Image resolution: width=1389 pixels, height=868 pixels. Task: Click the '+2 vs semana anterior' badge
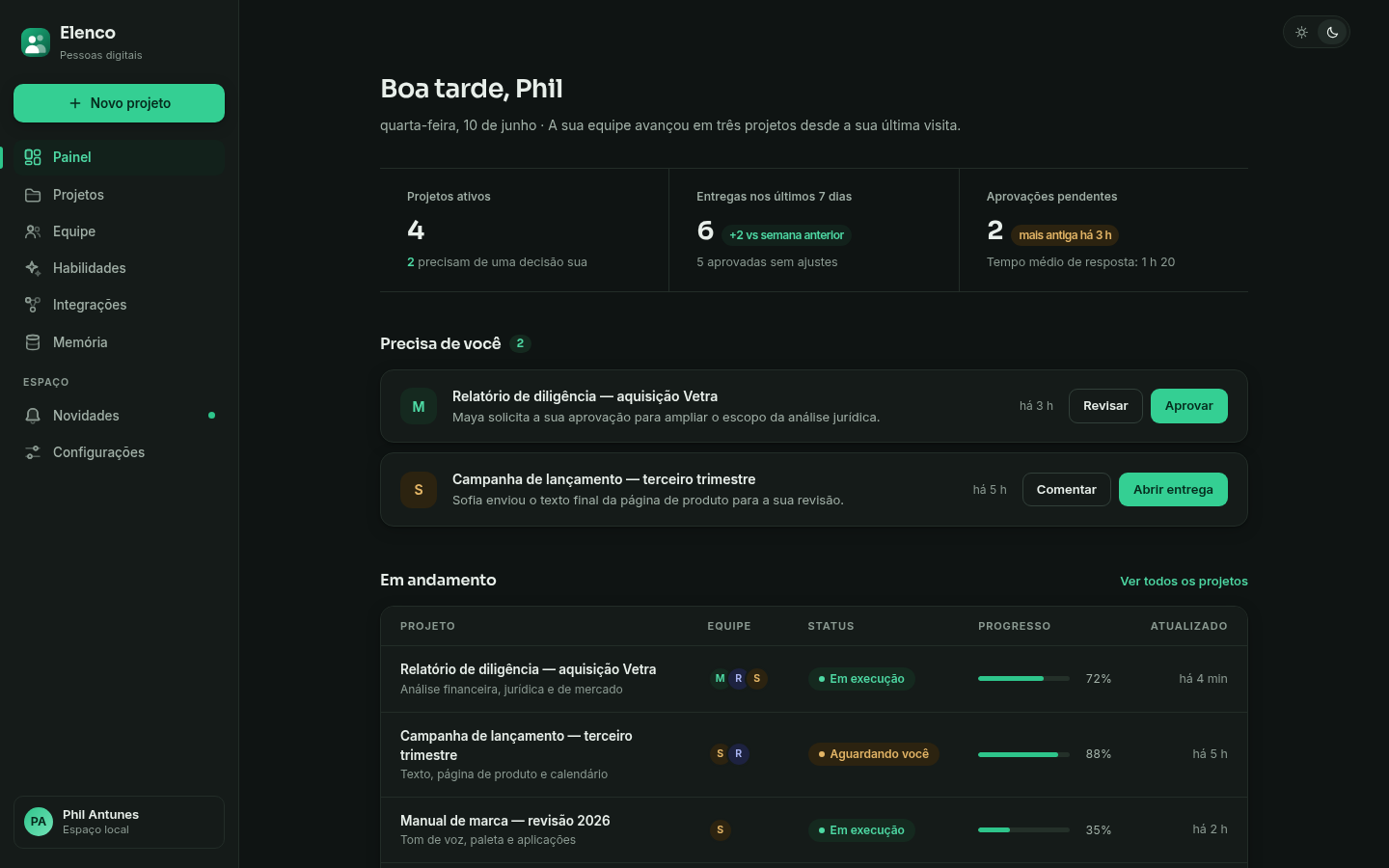click(786, 235)
